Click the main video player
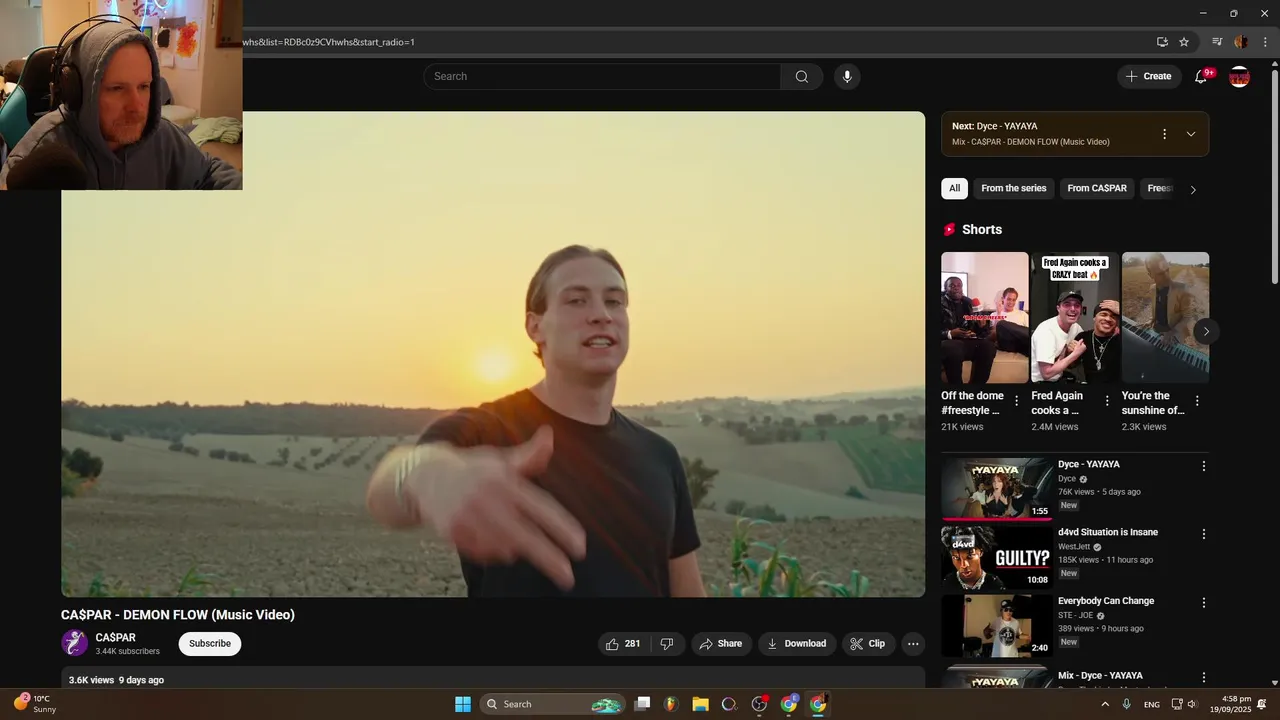1280x720 pixels. (493, 354)
